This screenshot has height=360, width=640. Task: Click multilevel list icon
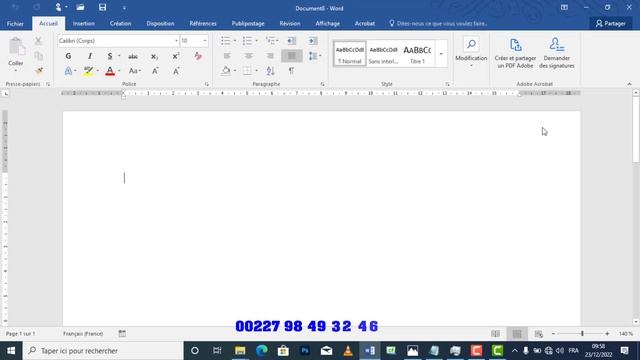(270, 41)
